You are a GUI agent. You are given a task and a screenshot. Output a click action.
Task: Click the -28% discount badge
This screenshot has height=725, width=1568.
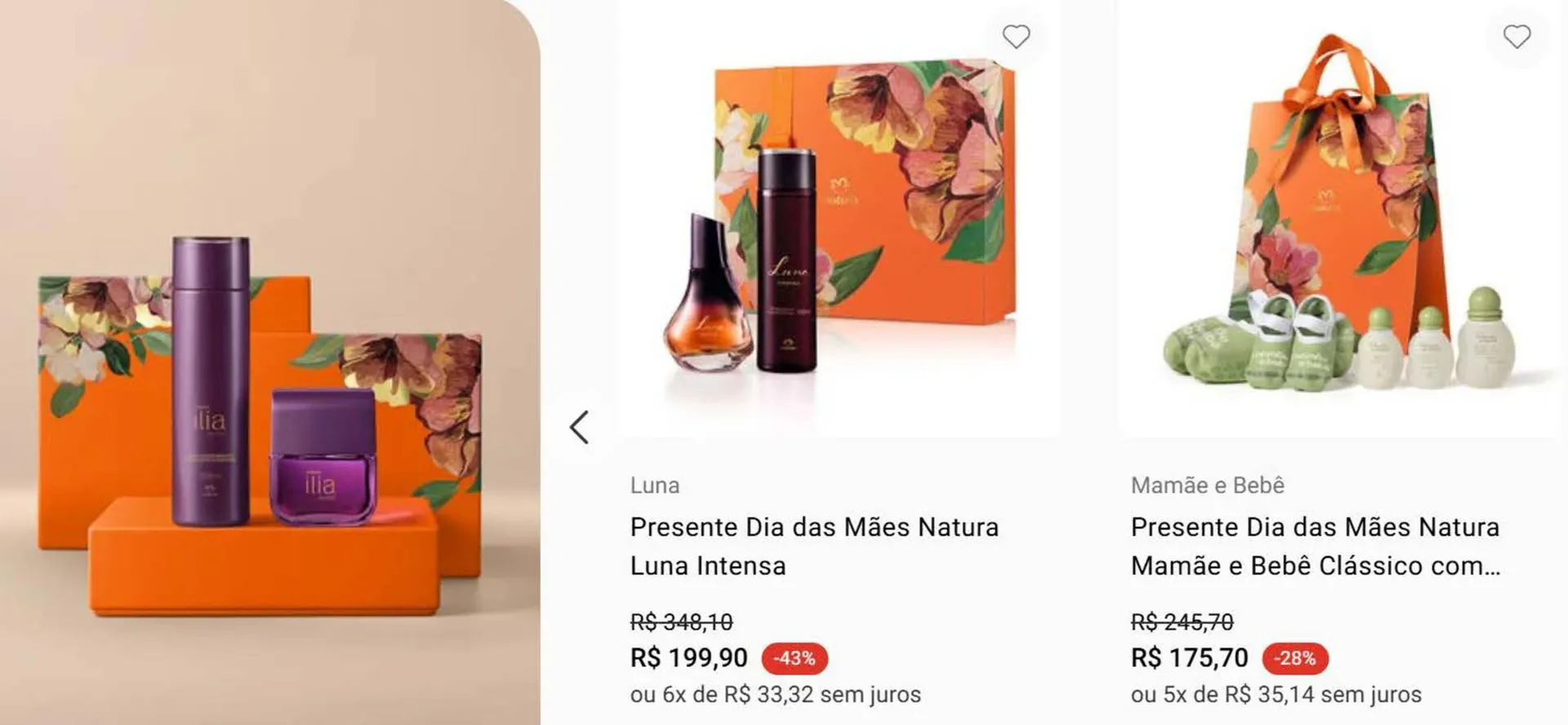coord(1295,658)
